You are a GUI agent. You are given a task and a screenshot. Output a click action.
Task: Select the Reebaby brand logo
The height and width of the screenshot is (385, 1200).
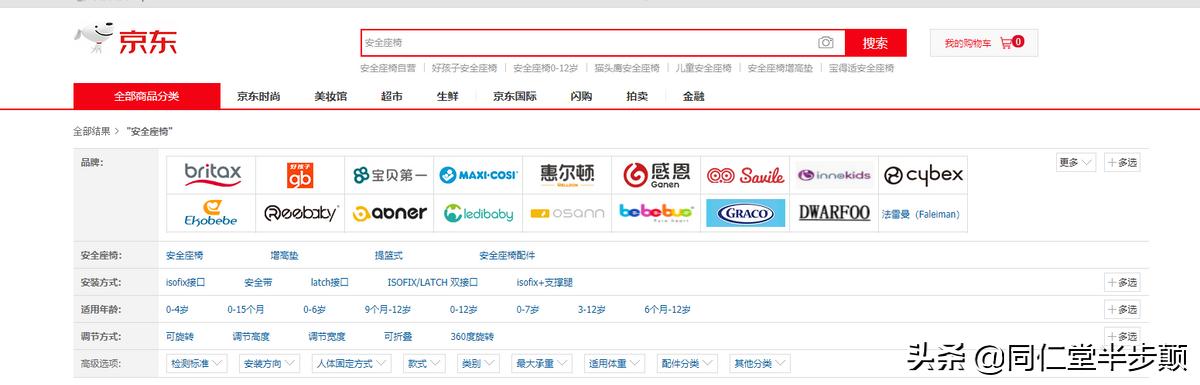[300, 213]
